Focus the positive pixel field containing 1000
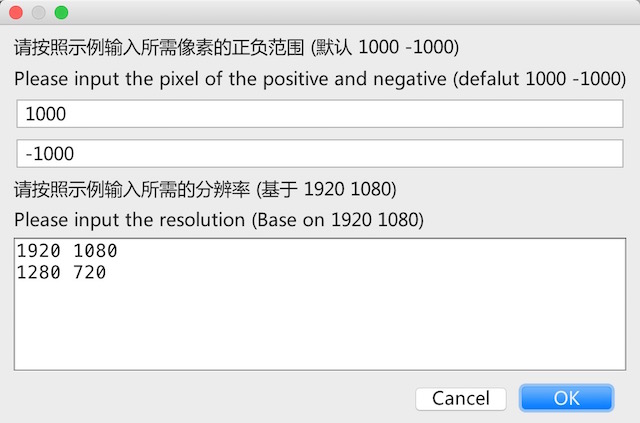640x423 pixels. pos(320,114)
